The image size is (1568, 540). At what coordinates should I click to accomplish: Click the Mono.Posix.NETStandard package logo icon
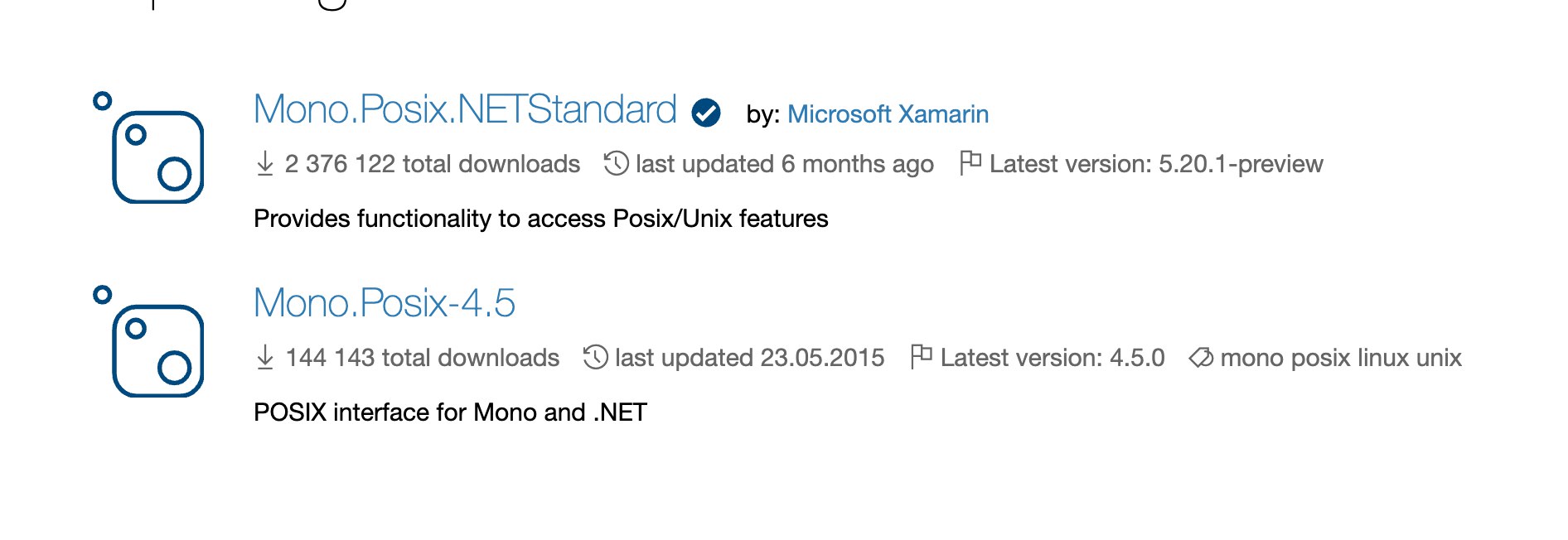click(x=149, y=147)
